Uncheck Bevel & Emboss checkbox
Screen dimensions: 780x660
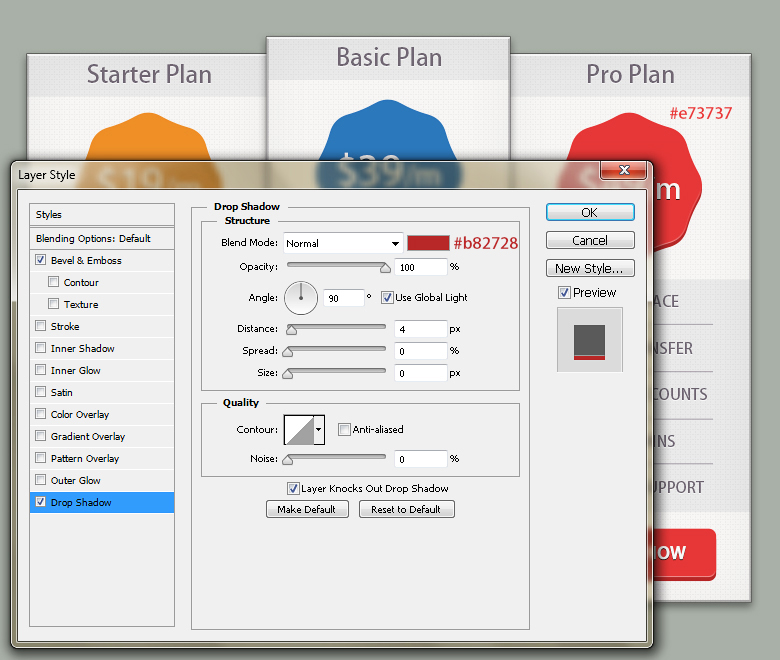tap(41, 260)
